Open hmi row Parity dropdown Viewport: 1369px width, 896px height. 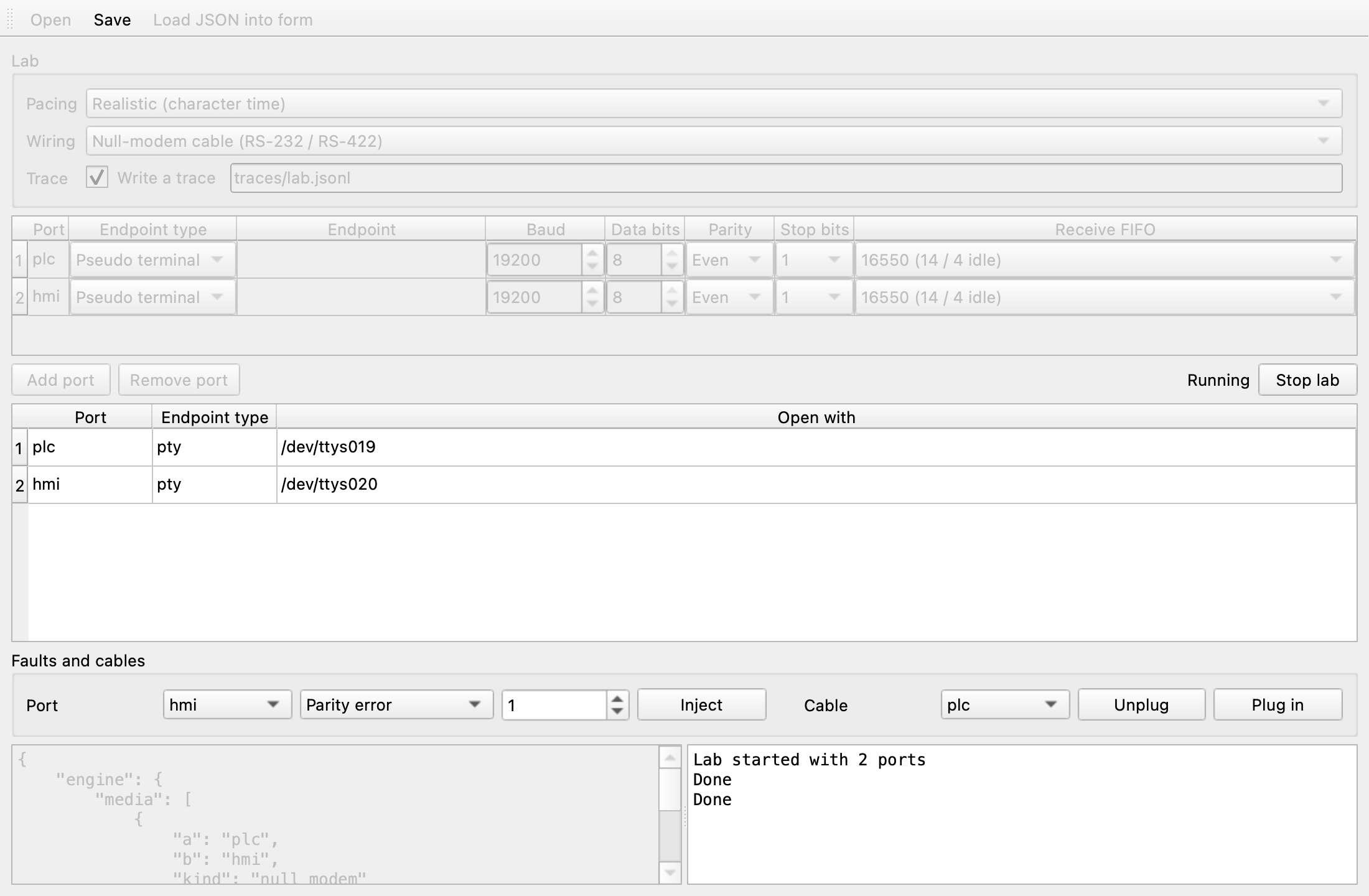pos(729,297)
